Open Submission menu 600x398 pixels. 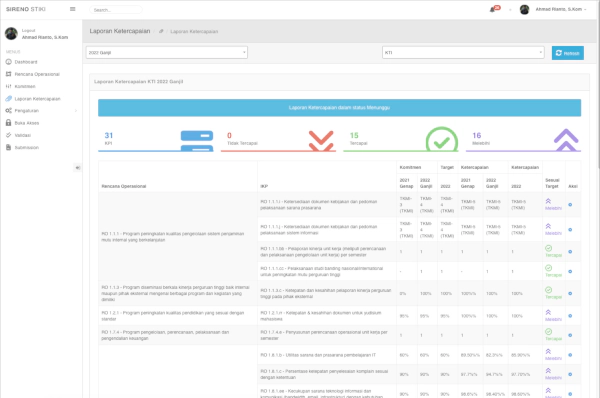(x=26, y=147)
